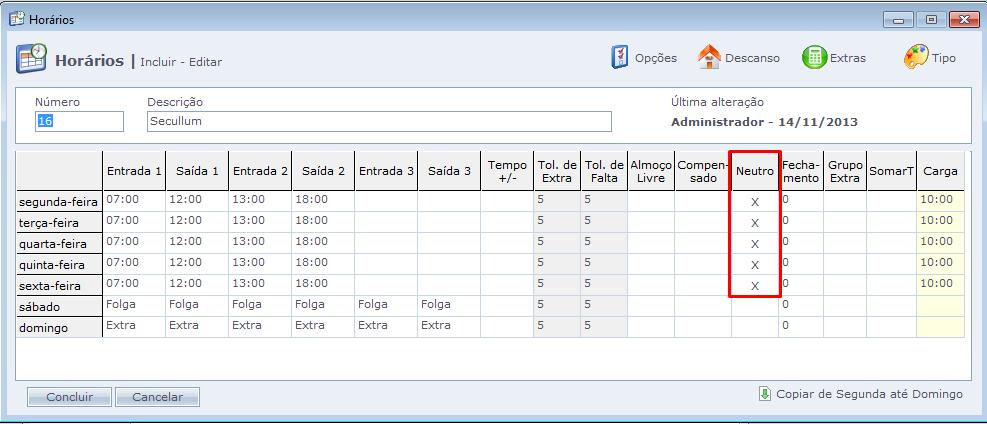Click the Almoço Livre cell for domingo
This screenshot has height=424, width=987.
click(x=650, y=326)
